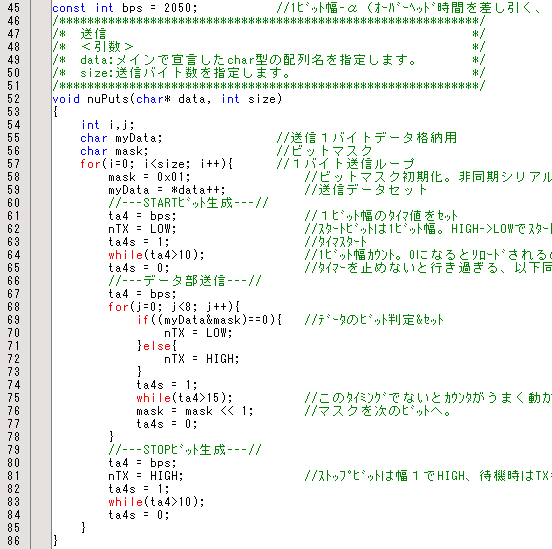Click the 'char myData;' declaration

click(x=121, y=138)
